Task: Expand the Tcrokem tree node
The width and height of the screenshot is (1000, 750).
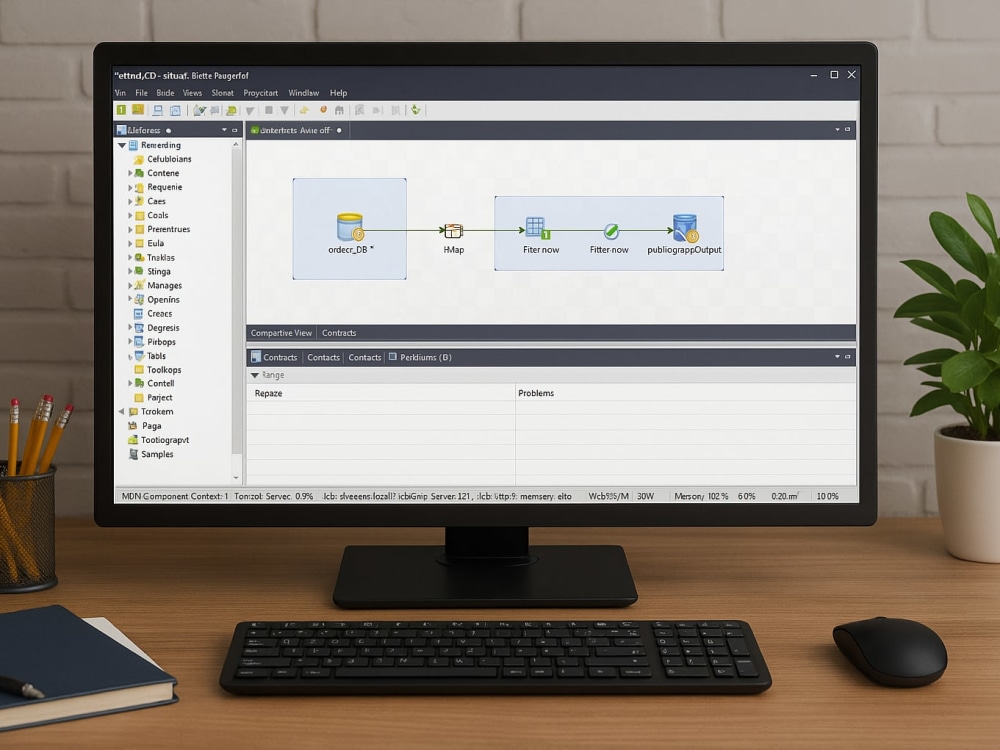Action: [121, 411]
